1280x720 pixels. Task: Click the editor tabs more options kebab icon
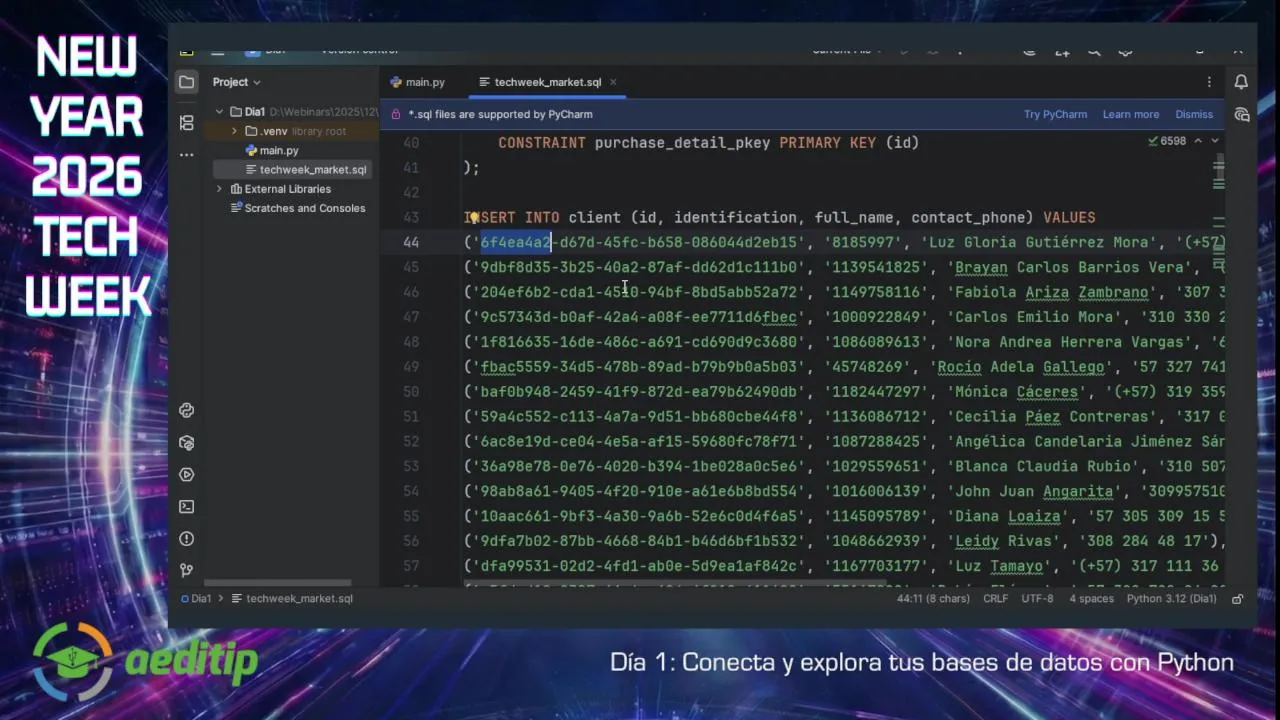1209,82
